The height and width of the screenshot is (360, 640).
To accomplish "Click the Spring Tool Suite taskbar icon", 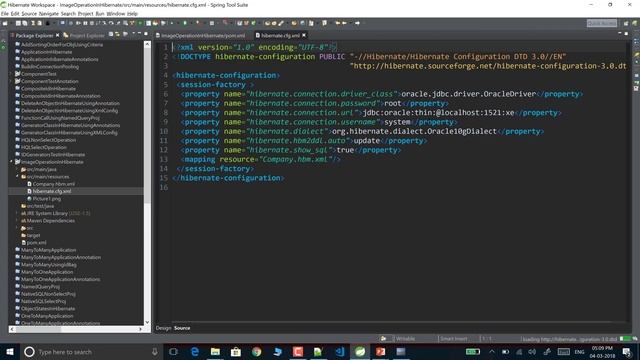I will point(360,352).
